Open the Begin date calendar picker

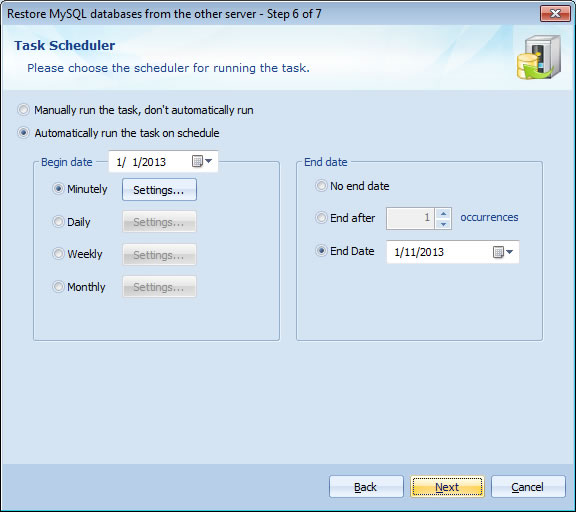pyautogui.click(x=202, y=161)
